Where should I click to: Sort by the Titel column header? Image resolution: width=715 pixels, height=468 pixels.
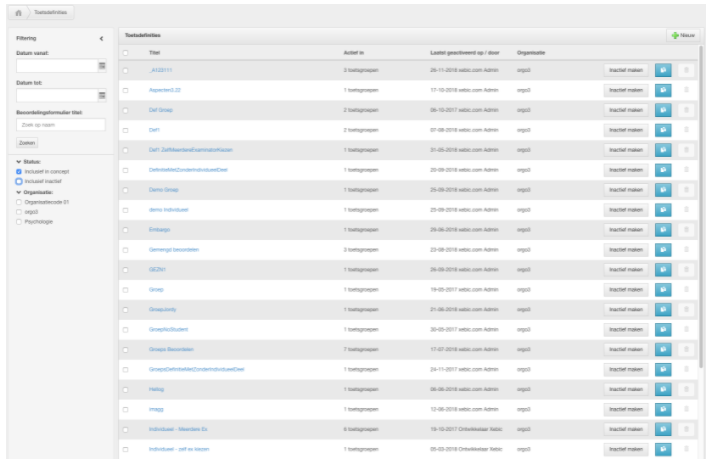(154, 52)
